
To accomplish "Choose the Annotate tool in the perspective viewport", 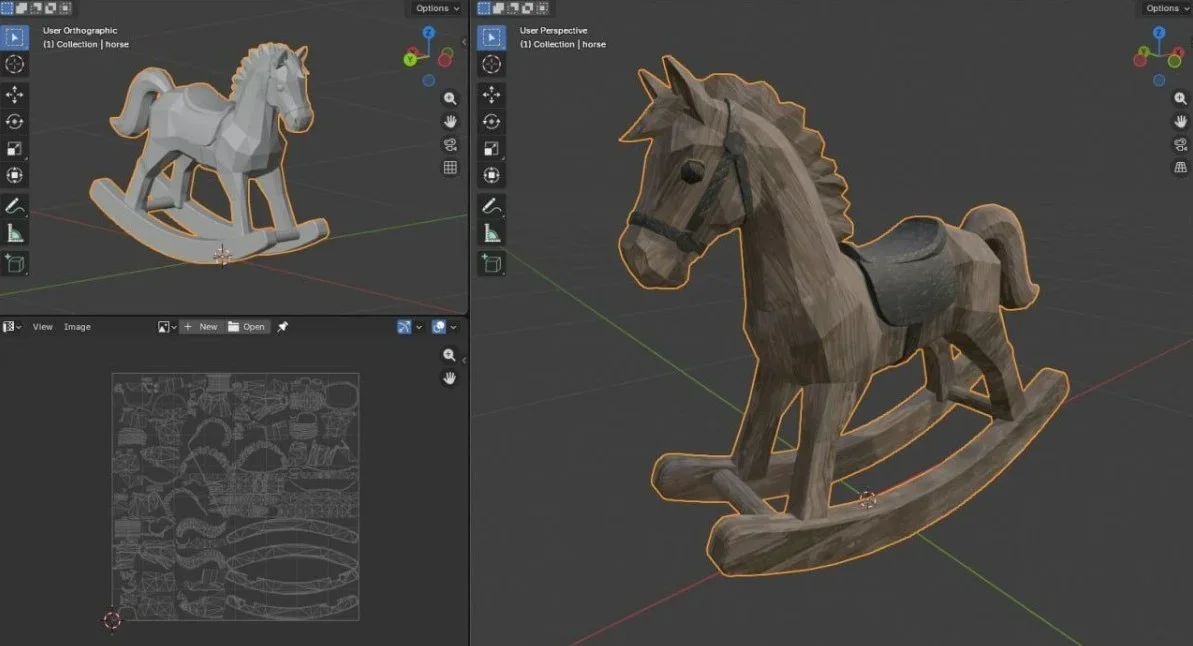I will [x=492, y=207].
